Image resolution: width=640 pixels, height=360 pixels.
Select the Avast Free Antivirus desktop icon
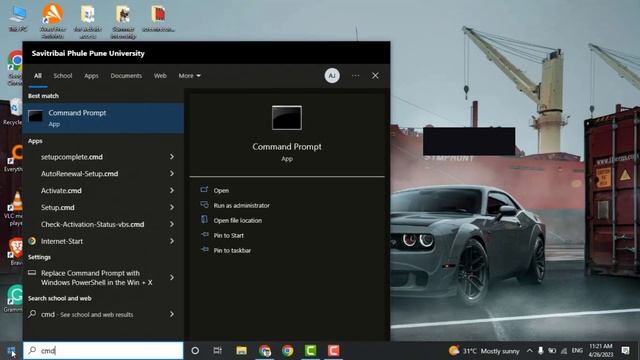point(53,20)
